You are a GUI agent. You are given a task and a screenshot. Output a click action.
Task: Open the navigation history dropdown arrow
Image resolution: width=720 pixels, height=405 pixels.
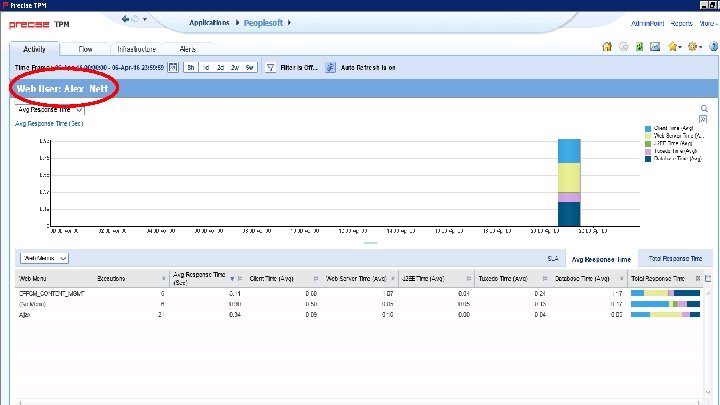(145, 19)
